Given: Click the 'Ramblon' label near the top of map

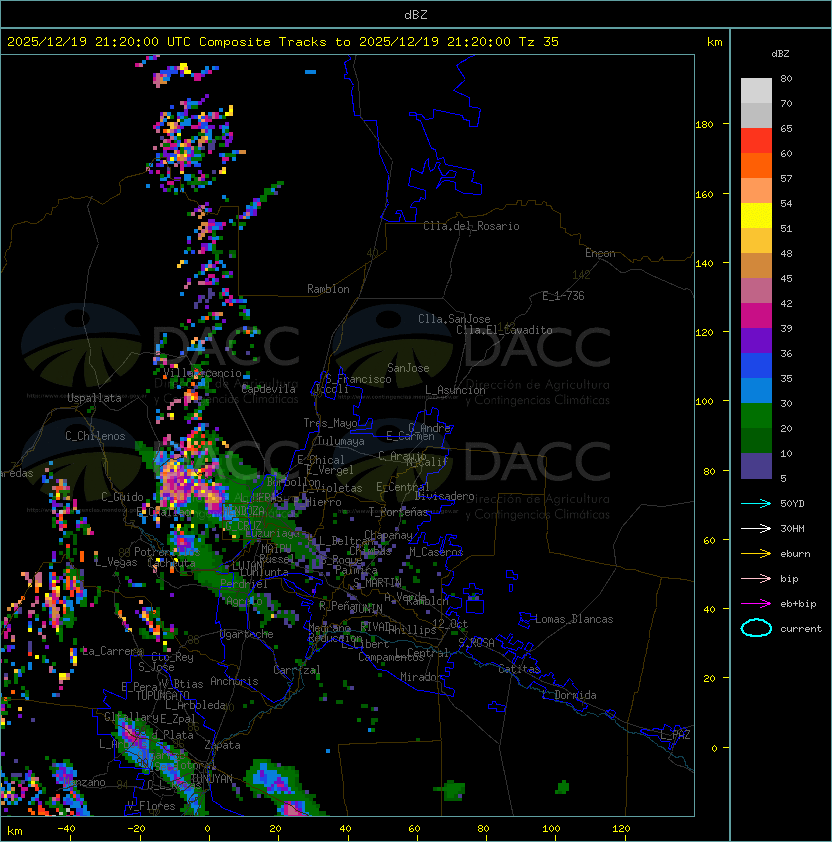Looking at the screenshot, I should (328, 289).
